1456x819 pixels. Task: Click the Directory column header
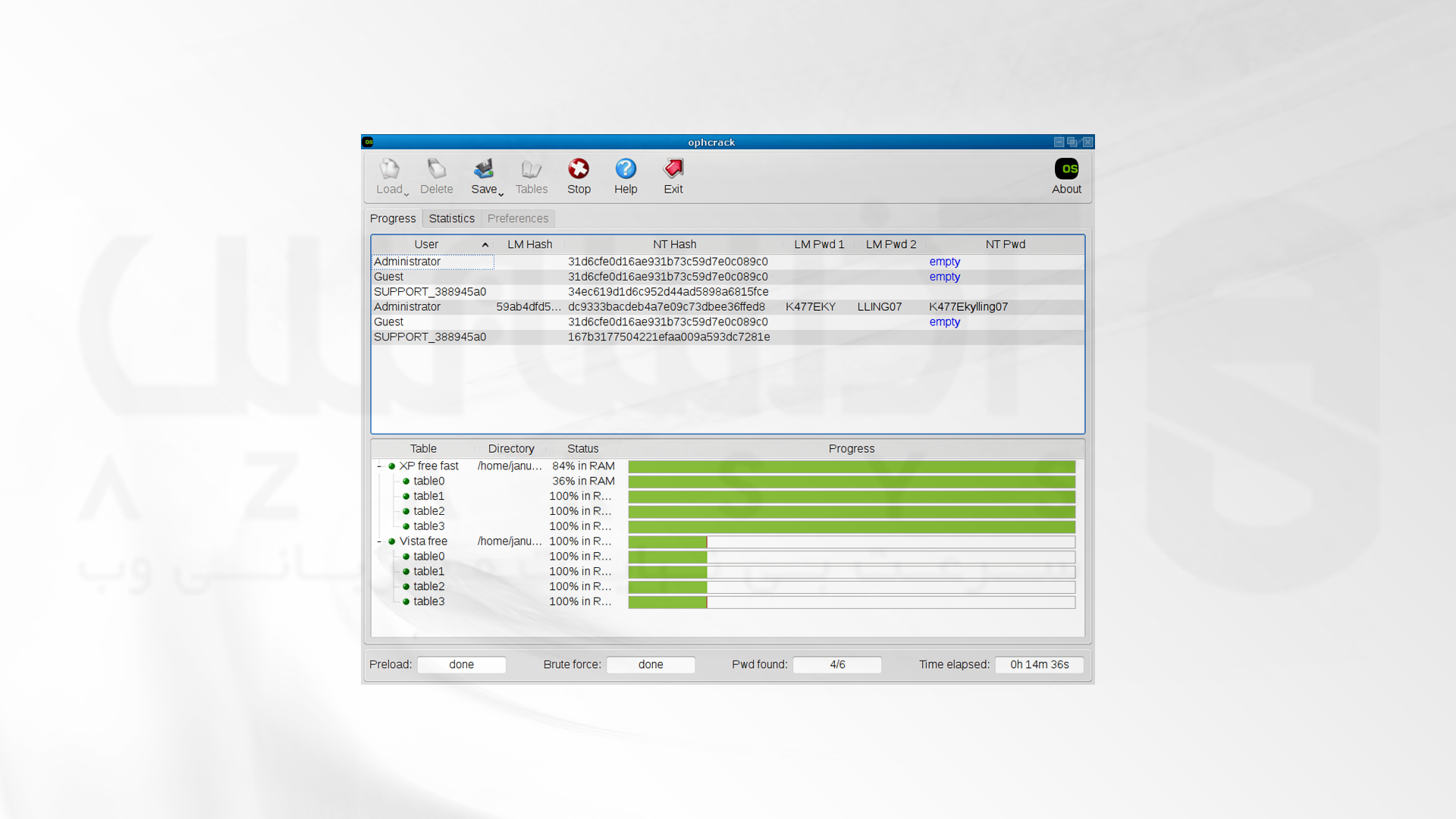(x=511, y=449)
